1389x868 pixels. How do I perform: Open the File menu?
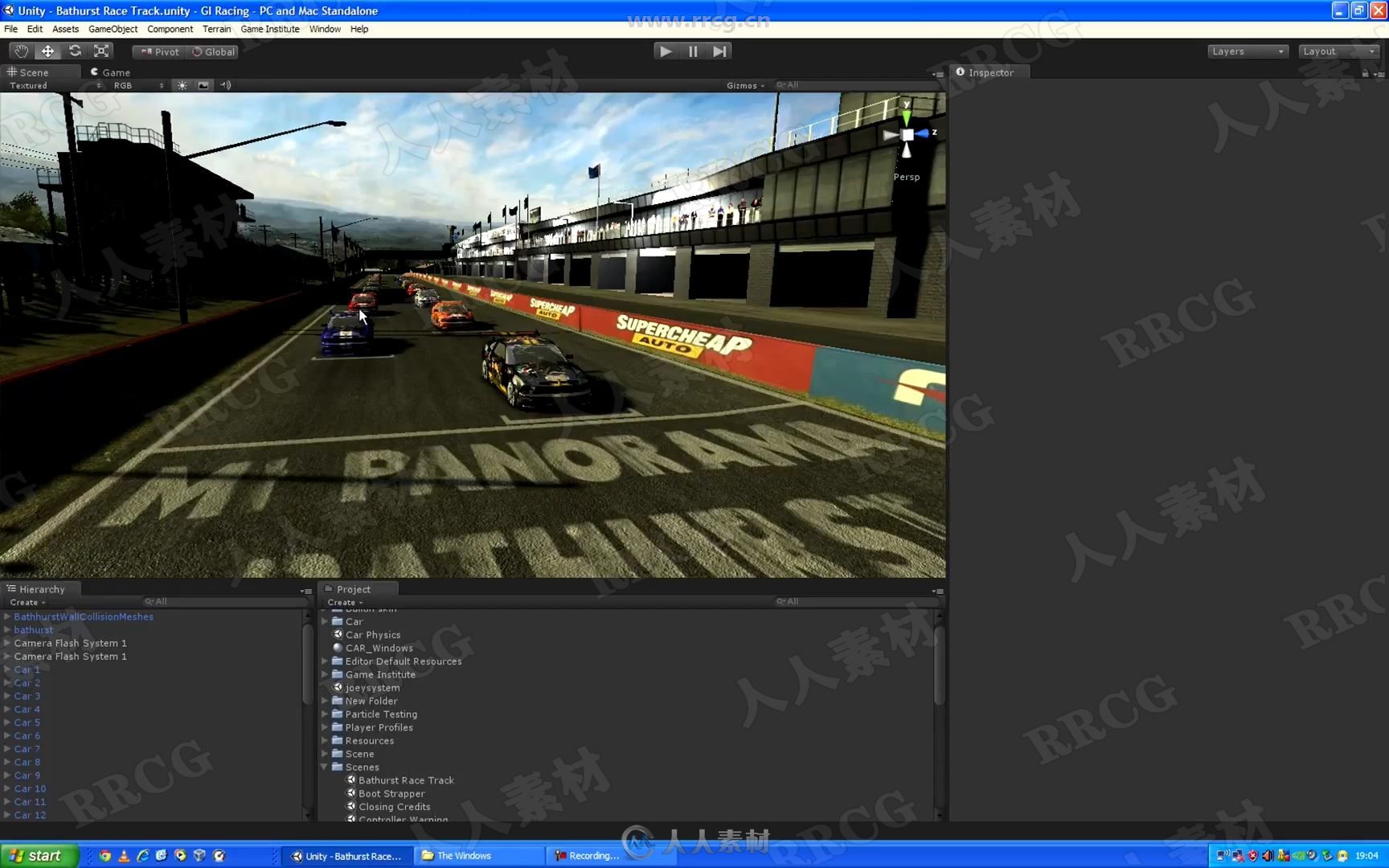point(10,29)
